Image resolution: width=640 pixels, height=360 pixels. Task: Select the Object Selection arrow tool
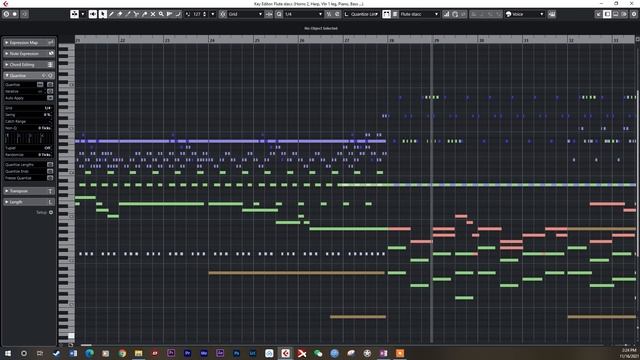point(102,14)
